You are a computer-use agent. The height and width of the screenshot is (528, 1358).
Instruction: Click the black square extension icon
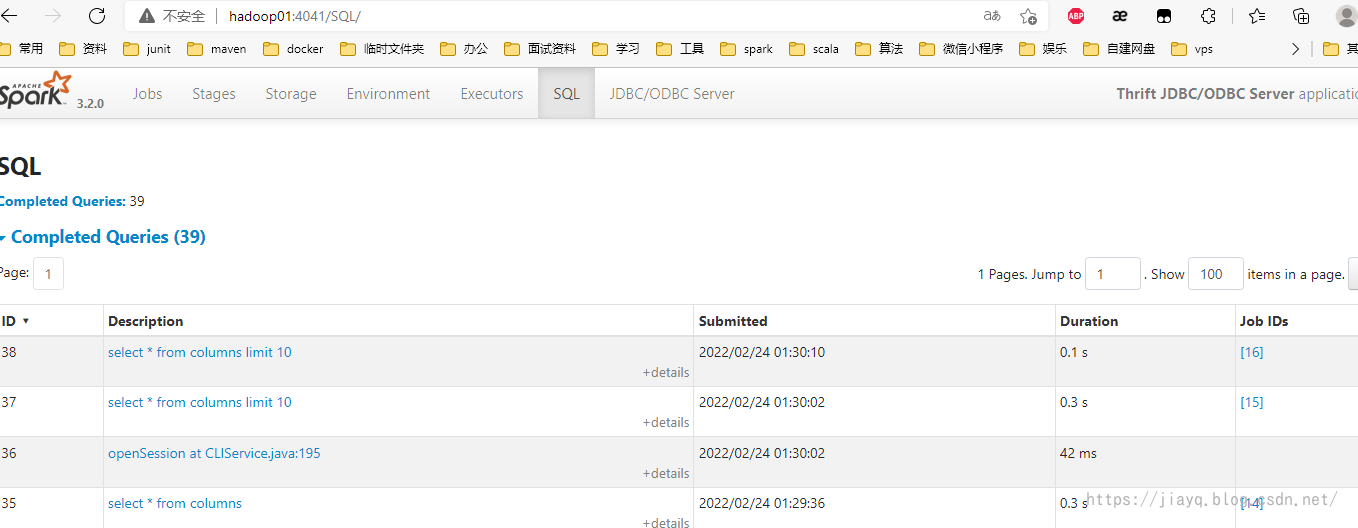[x=1164, y=16]
